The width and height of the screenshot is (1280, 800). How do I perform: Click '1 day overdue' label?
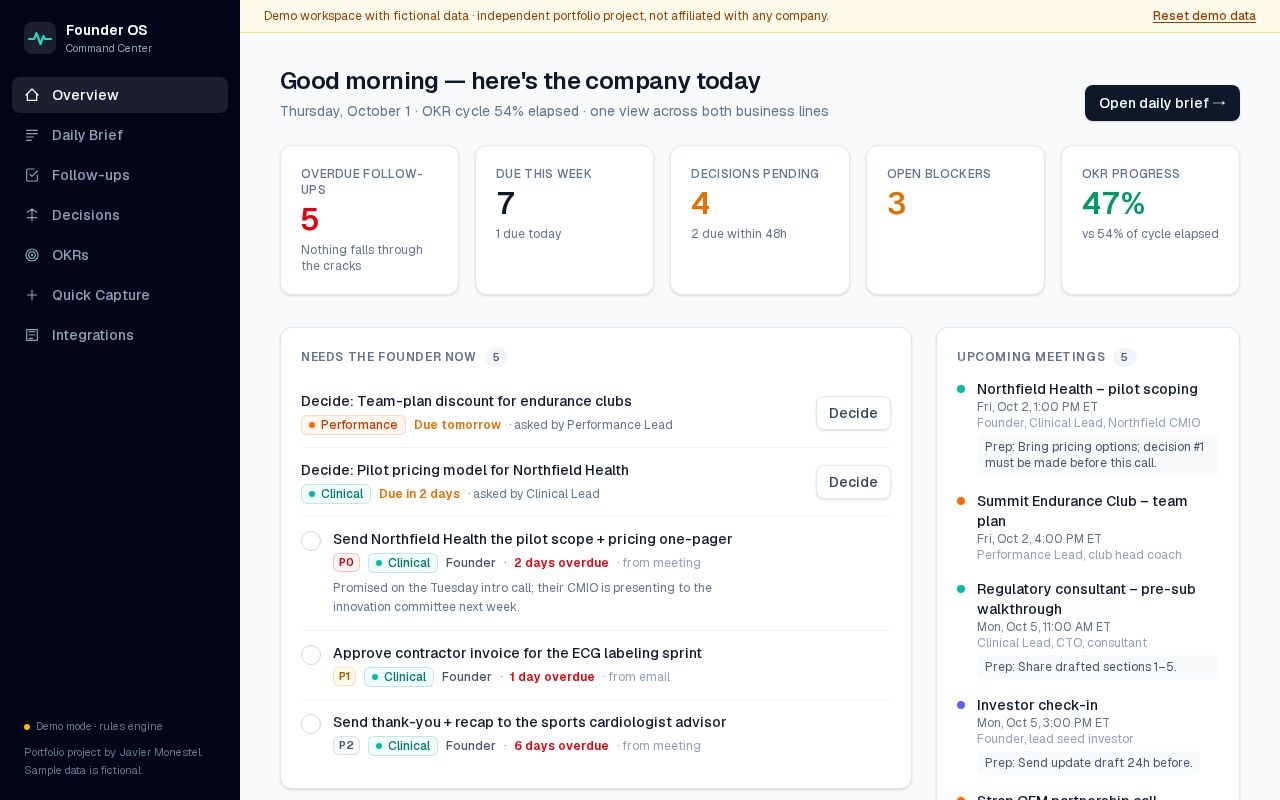pyautogui.click(x=552, y=677)
